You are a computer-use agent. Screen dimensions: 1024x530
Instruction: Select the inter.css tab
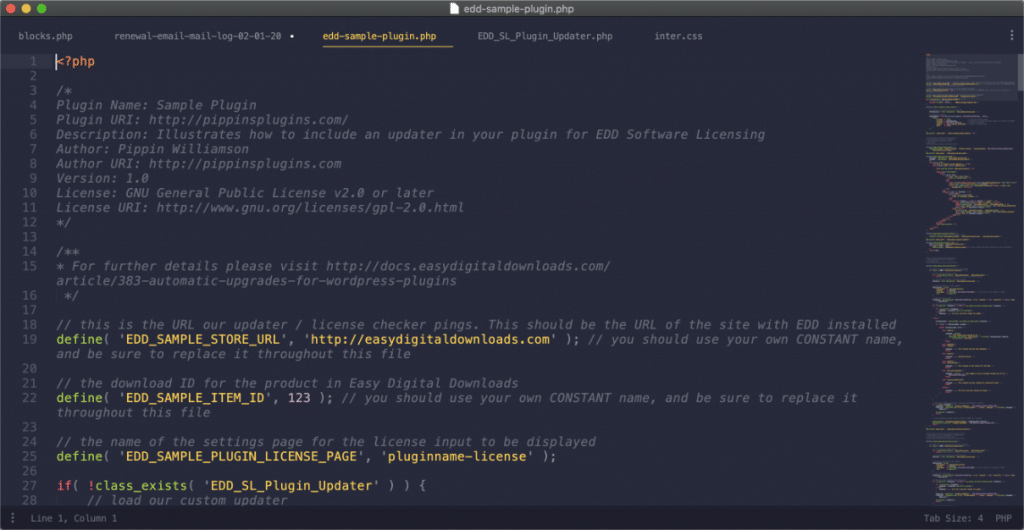[x=678, y=37]
